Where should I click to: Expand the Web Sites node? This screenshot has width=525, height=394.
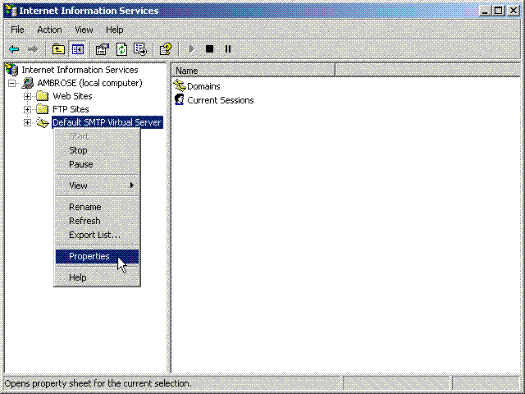click(27, 96)
